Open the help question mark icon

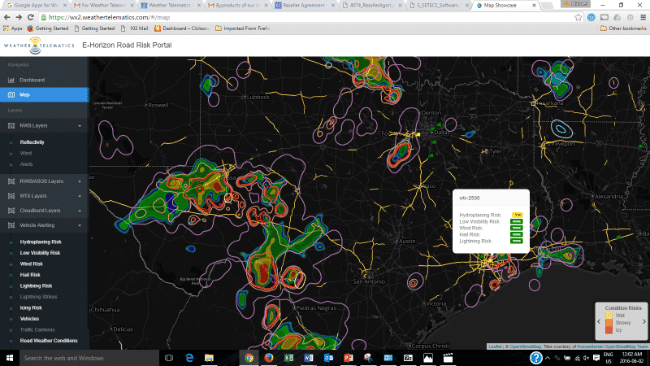point(536,357)
